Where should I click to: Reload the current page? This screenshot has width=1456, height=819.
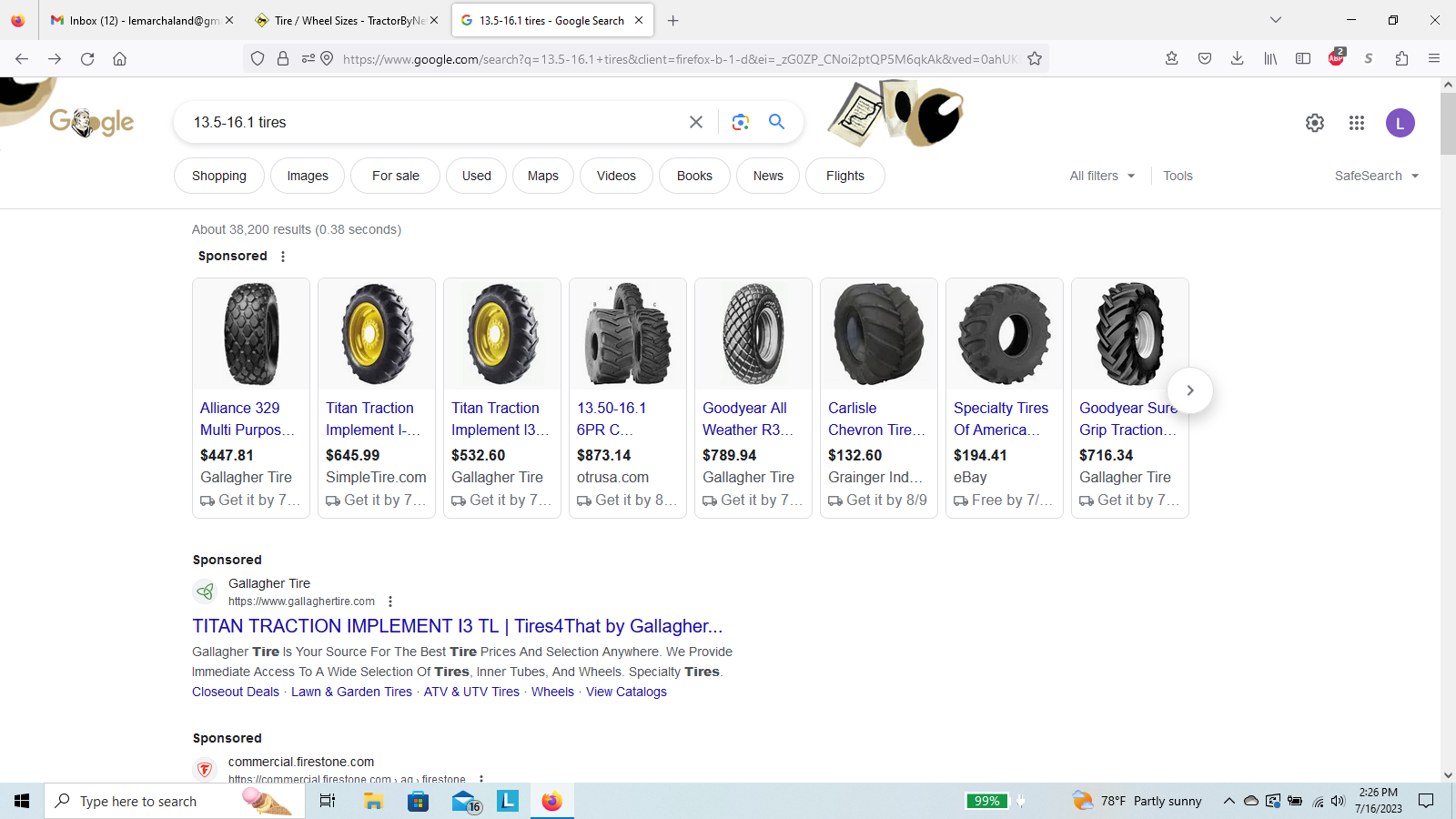pyautogui.click(x=87, y=58)
